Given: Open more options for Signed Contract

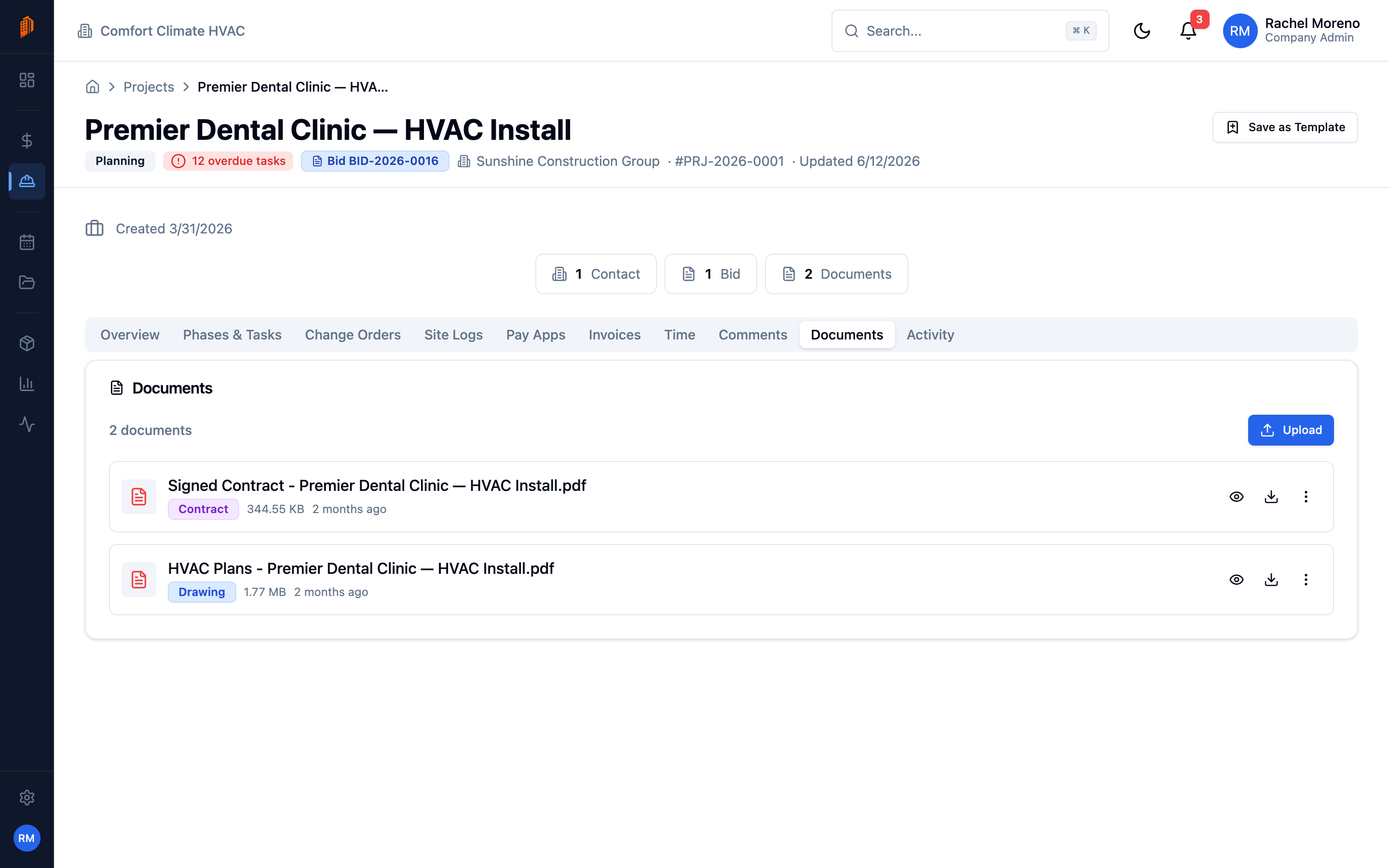Looking at the screenshot, I should [1306, 497].
